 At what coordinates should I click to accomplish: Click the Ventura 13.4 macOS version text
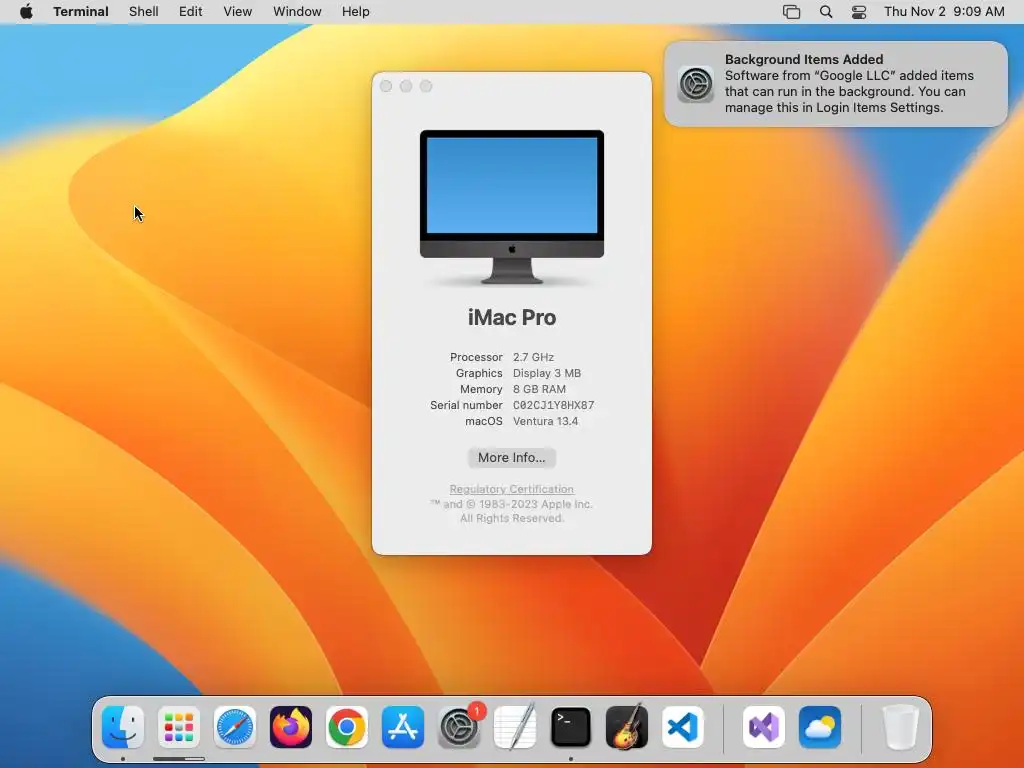545,421
